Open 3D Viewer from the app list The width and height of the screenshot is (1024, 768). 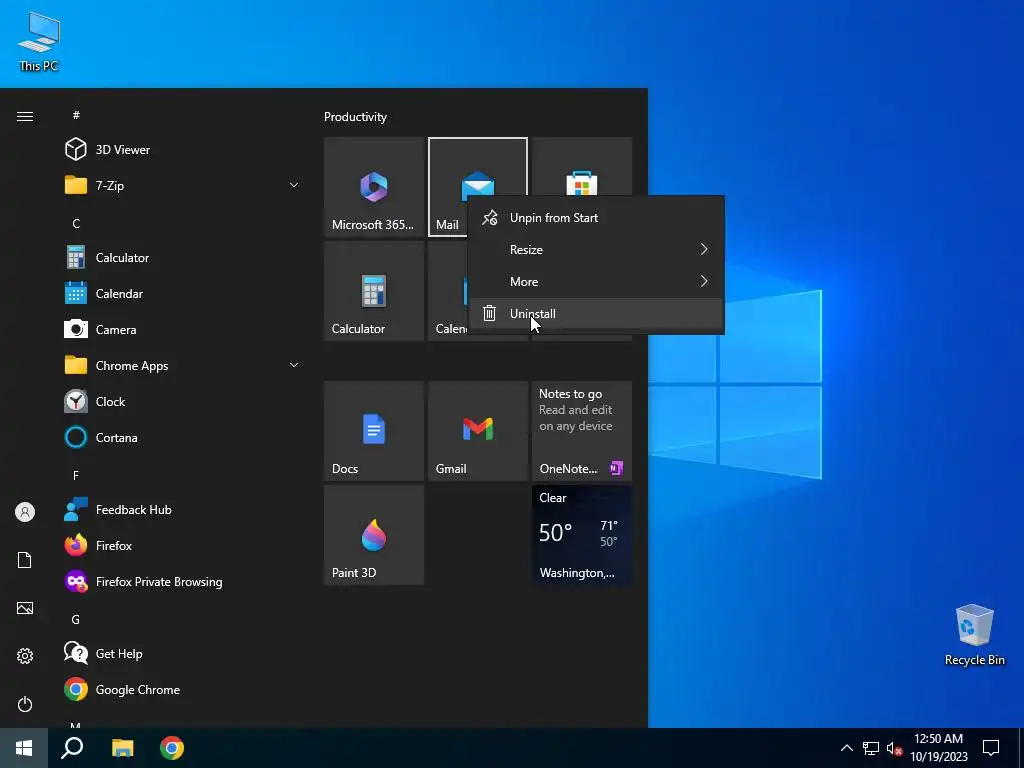coord(183,150)
